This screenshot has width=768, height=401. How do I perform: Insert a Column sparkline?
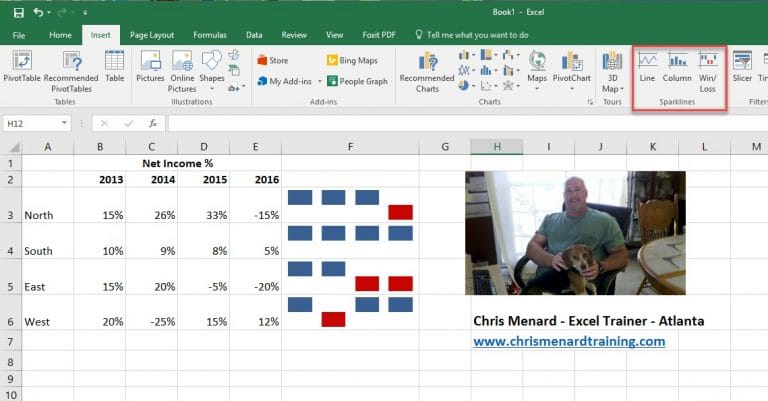coord(677,67)
